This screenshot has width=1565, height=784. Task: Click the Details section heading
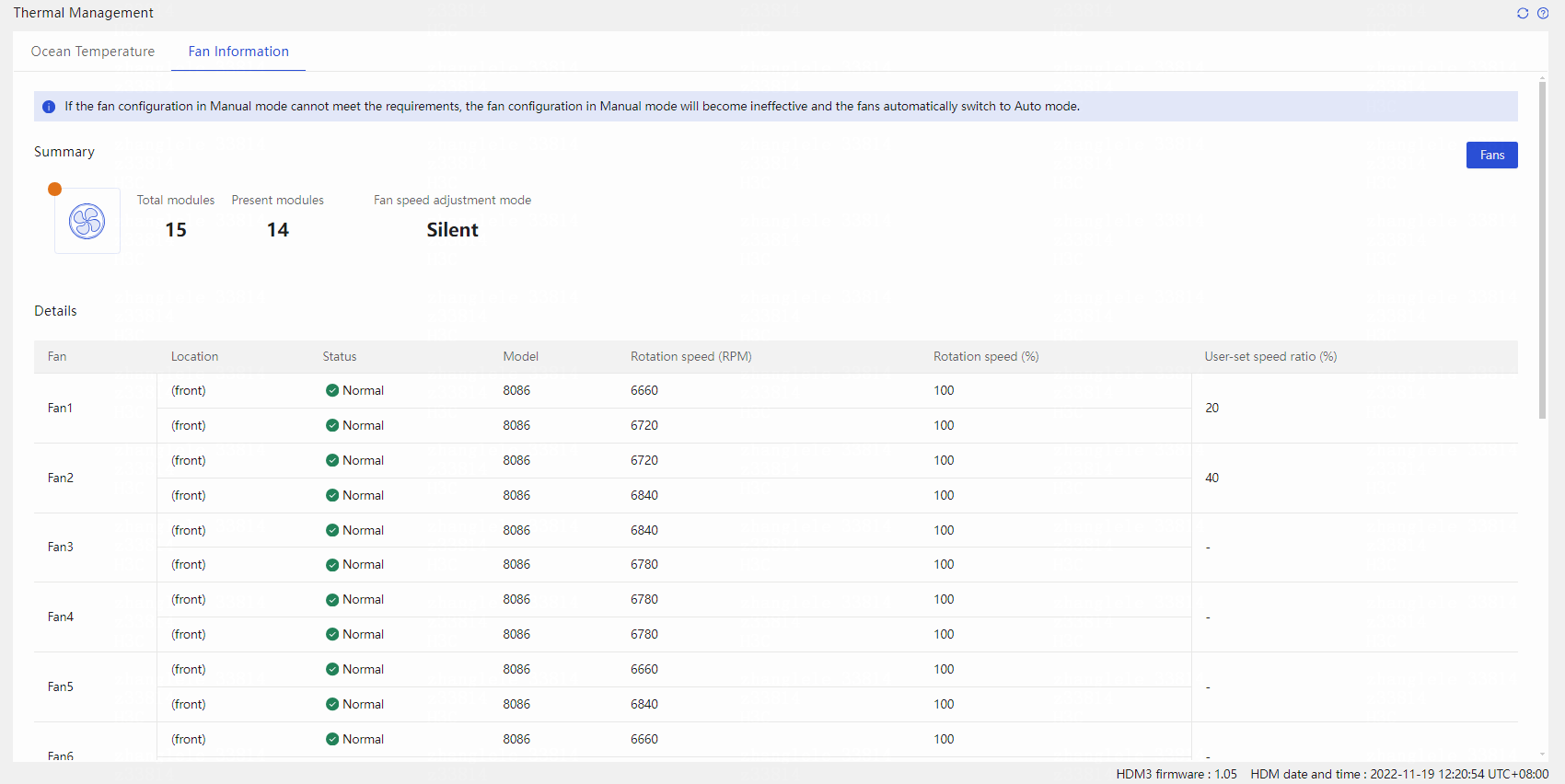55,311
